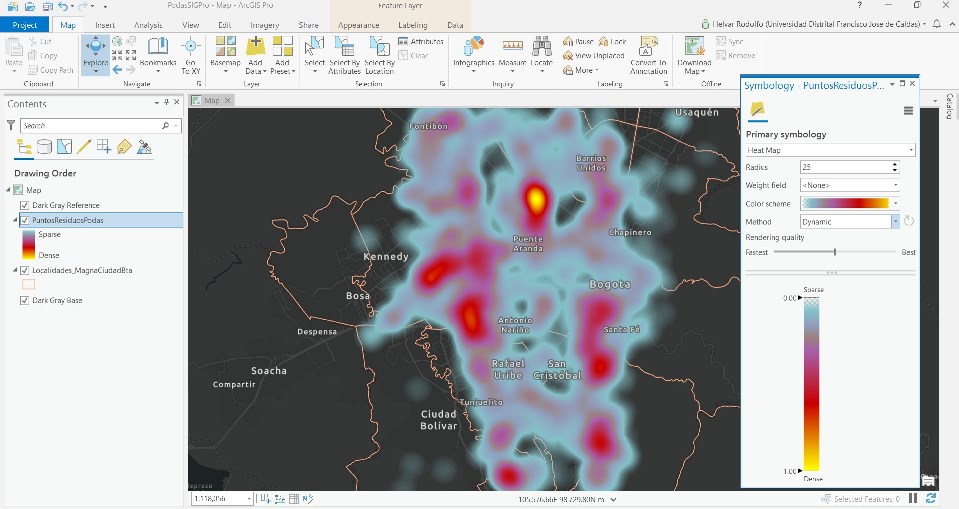This screenshot has height=509, width=959.
Task: Open the Method Dynamic dropdown
Action: (848, 222)
